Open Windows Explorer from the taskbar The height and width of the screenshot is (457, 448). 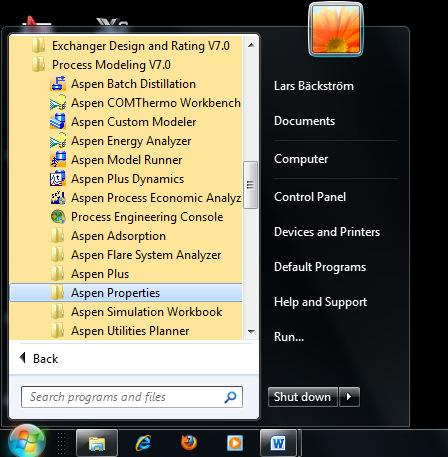[x=97, y=443]
